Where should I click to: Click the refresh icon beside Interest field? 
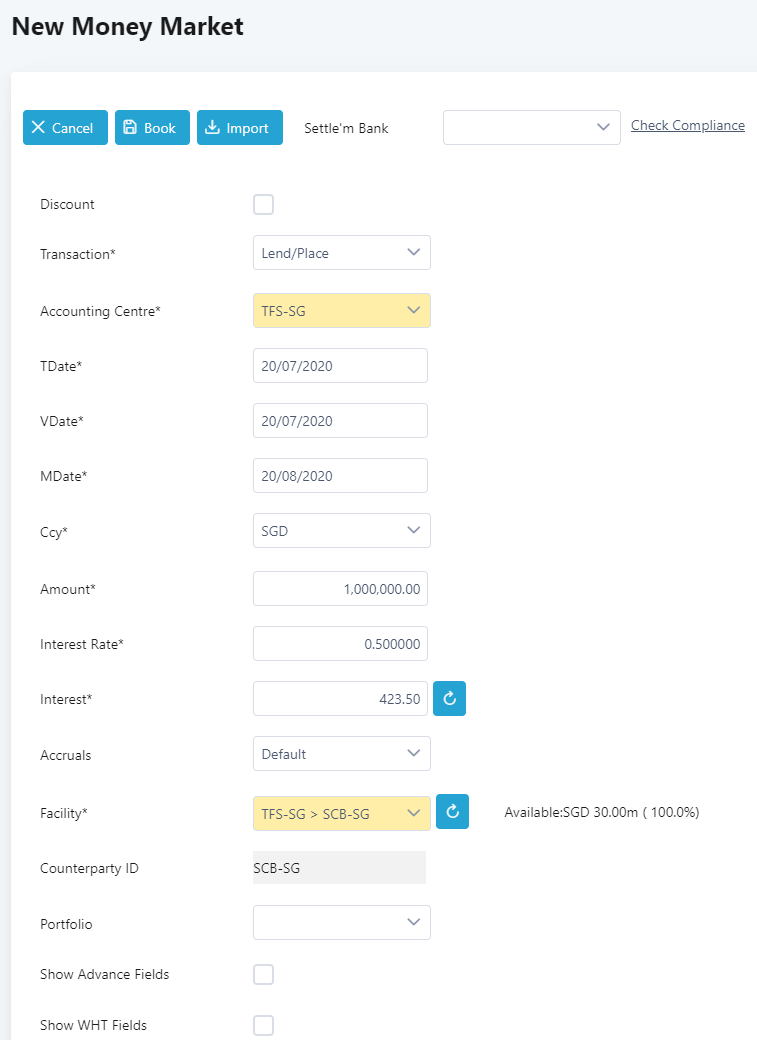coord(449,698)
